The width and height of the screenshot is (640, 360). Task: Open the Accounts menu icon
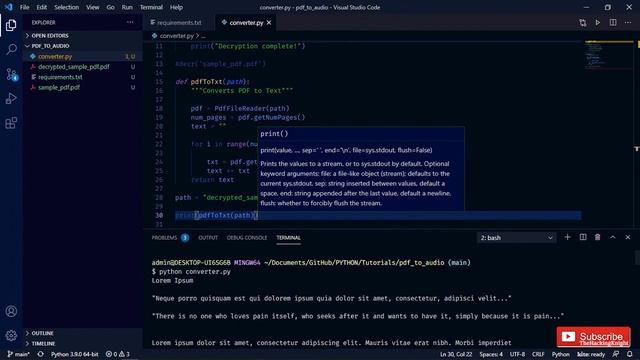[11, 311]
